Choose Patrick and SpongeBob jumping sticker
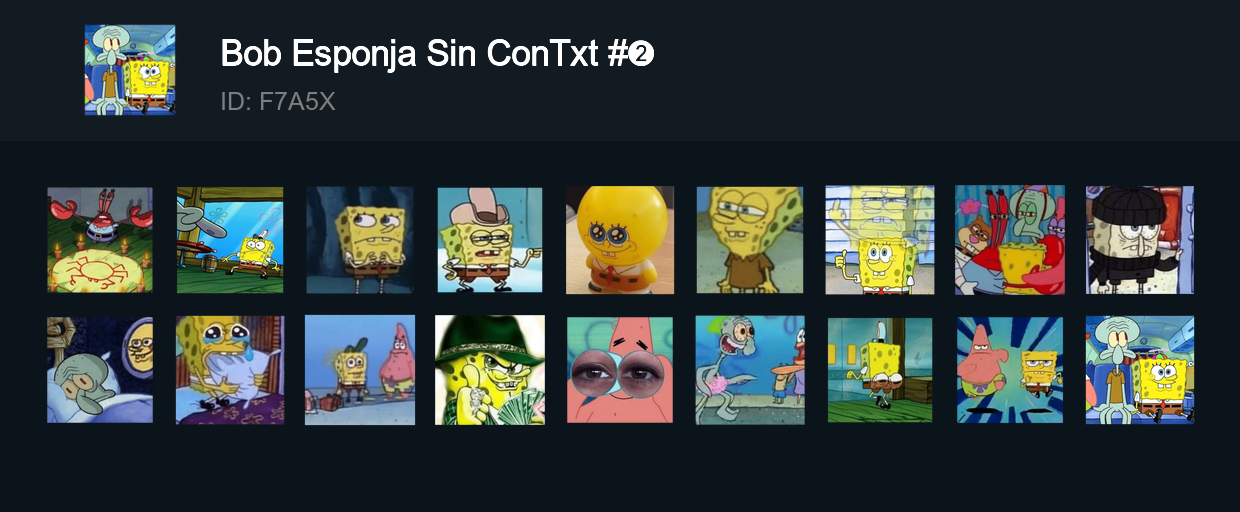This screenshot has height=512, width=1240. coord(1010,370)
